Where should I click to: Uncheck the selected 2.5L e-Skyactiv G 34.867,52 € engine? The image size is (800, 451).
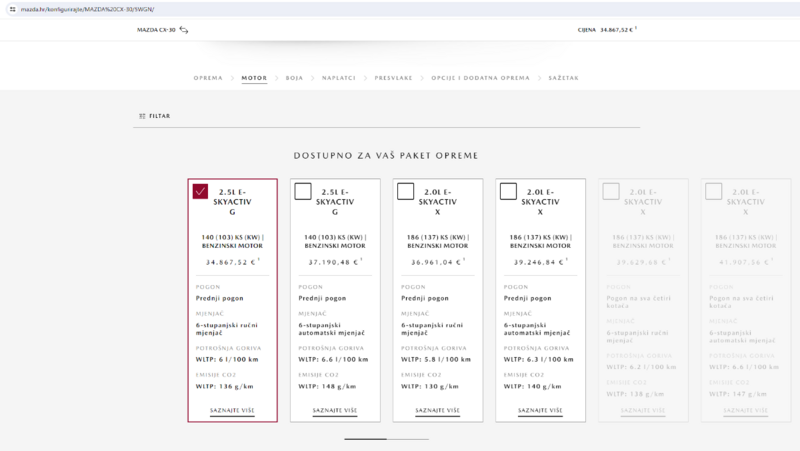coord(200,191)
